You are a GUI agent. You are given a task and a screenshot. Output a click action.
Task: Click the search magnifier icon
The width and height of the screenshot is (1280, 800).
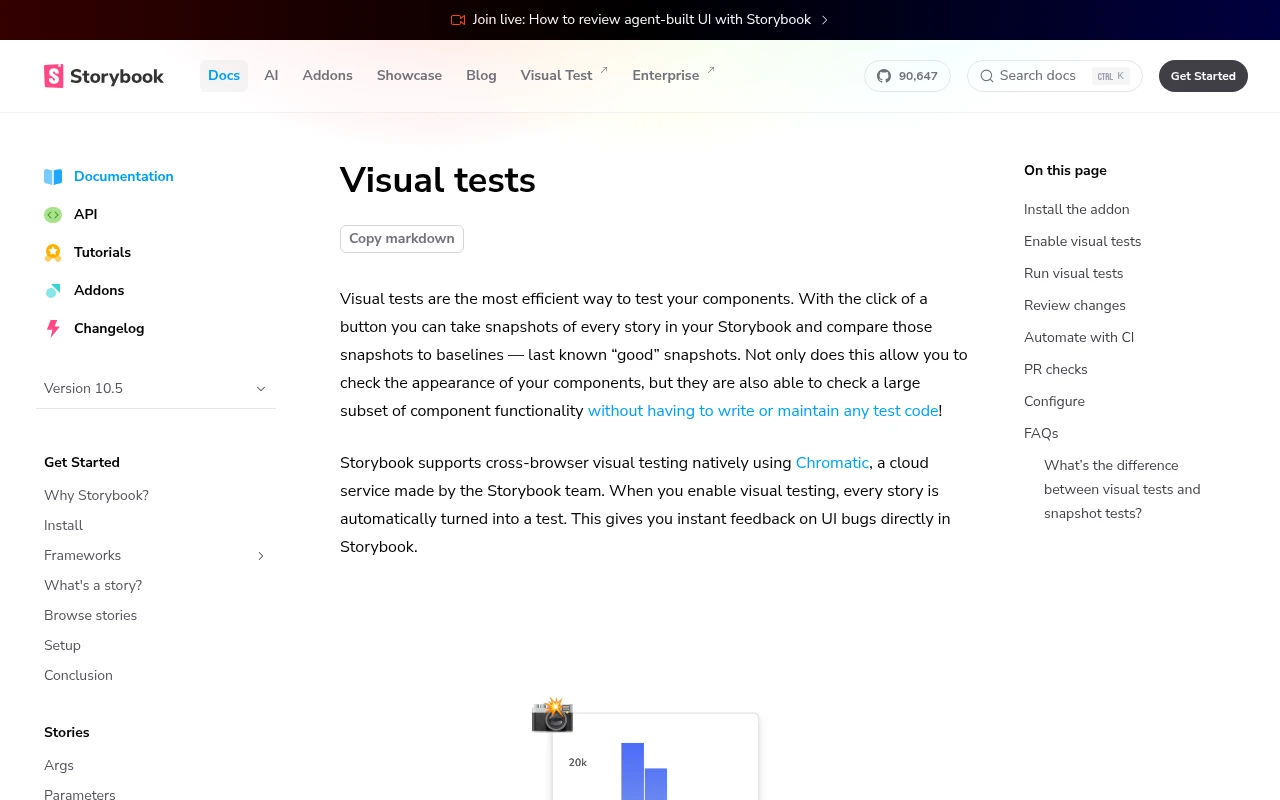987,76
